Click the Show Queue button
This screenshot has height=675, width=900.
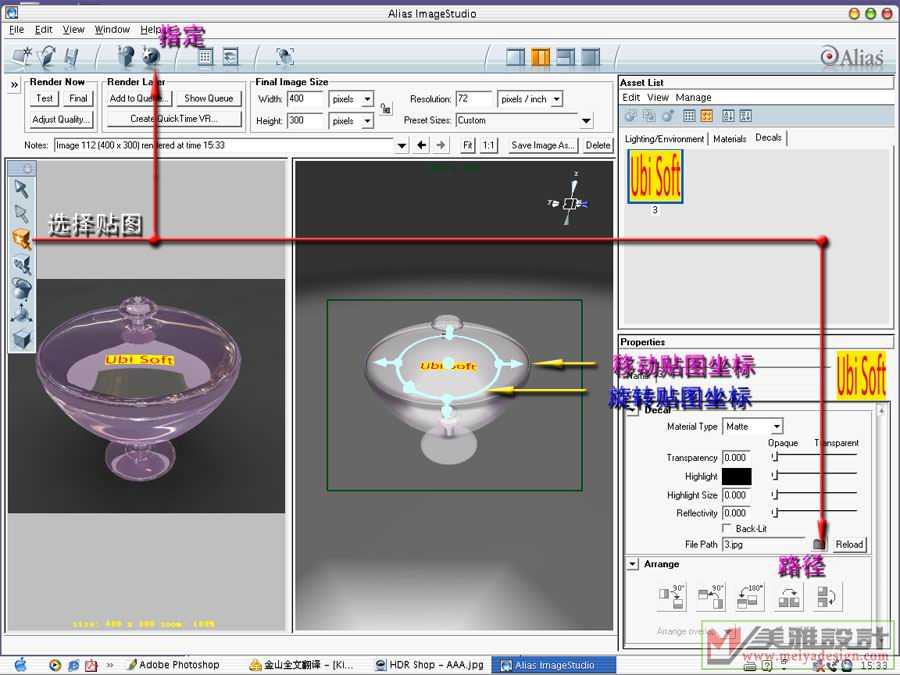(208, 98)
